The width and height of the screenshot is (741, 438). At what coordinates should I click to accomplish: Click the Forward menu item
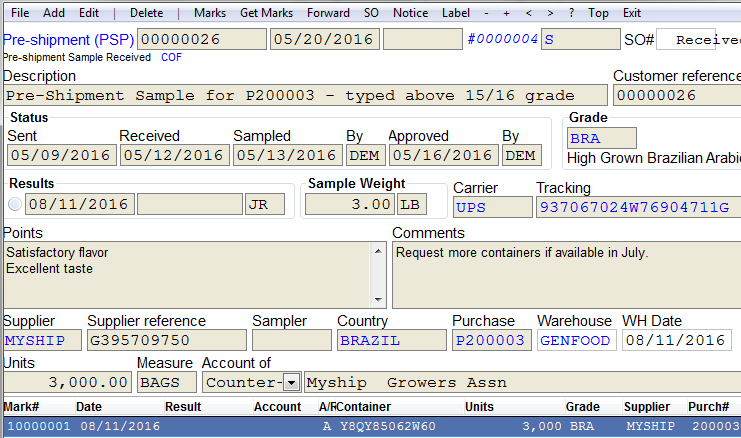pos(328,13)
